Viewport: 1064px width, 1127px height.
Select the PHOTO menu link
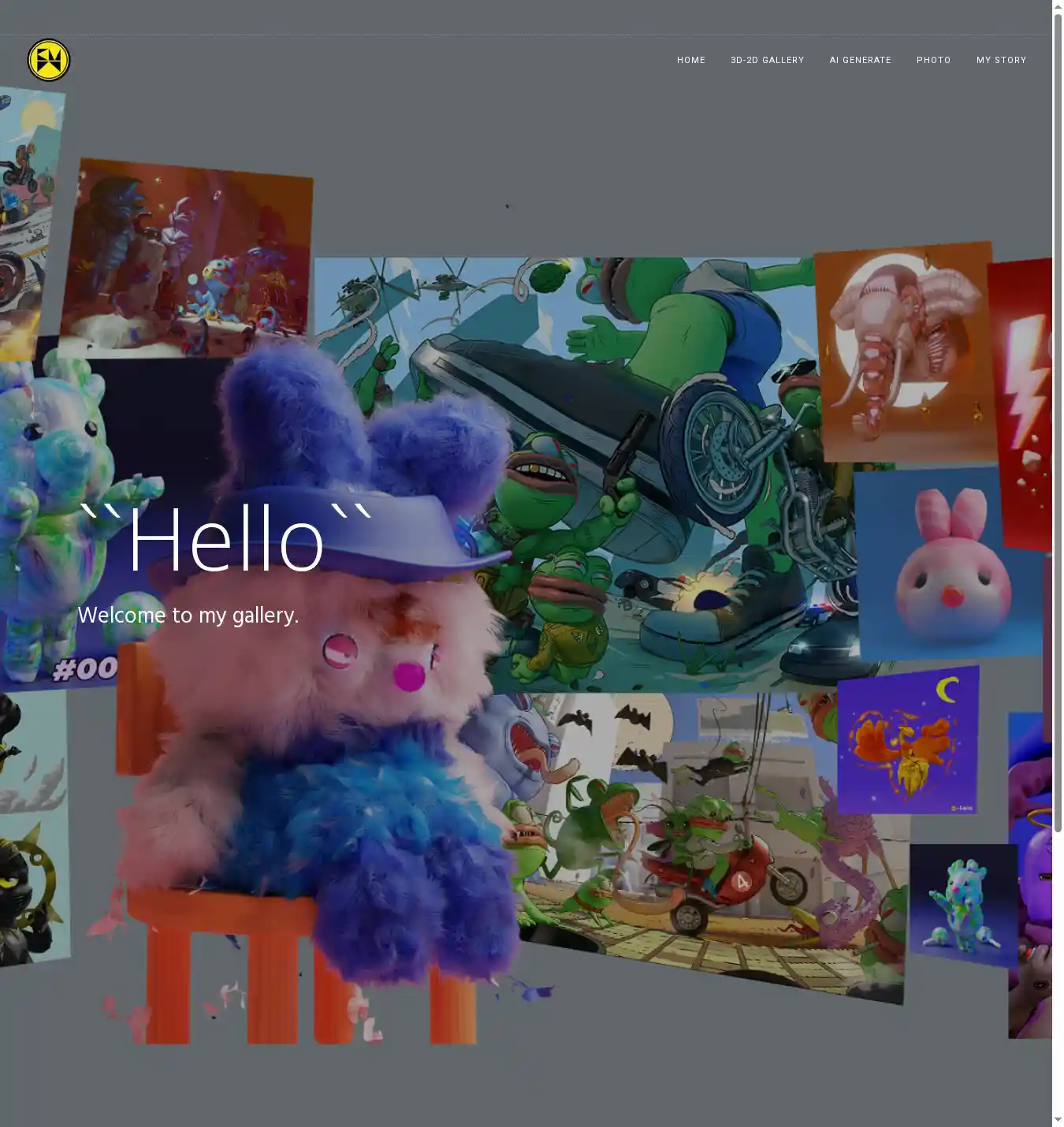point(933,60)
